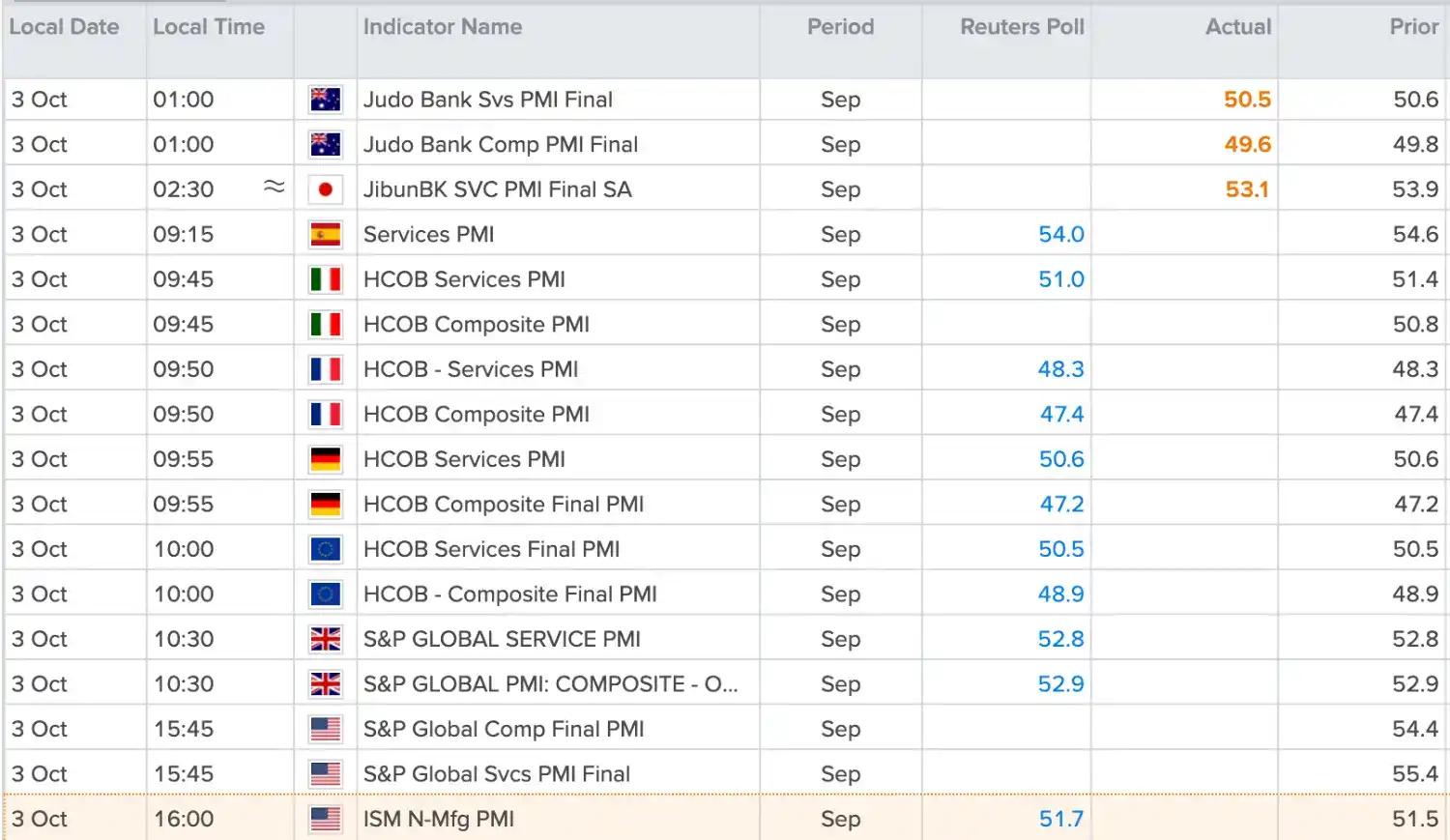Click the Reuters Poll value 48.3

click(x=1061, y=369)
